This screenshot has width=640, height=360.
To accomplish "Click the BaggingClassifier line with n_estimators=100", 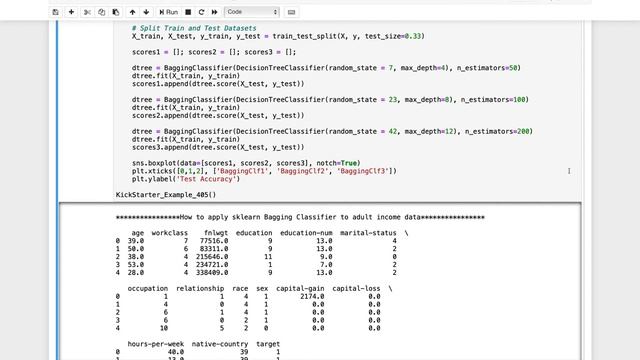I will (x=330, y=100).
